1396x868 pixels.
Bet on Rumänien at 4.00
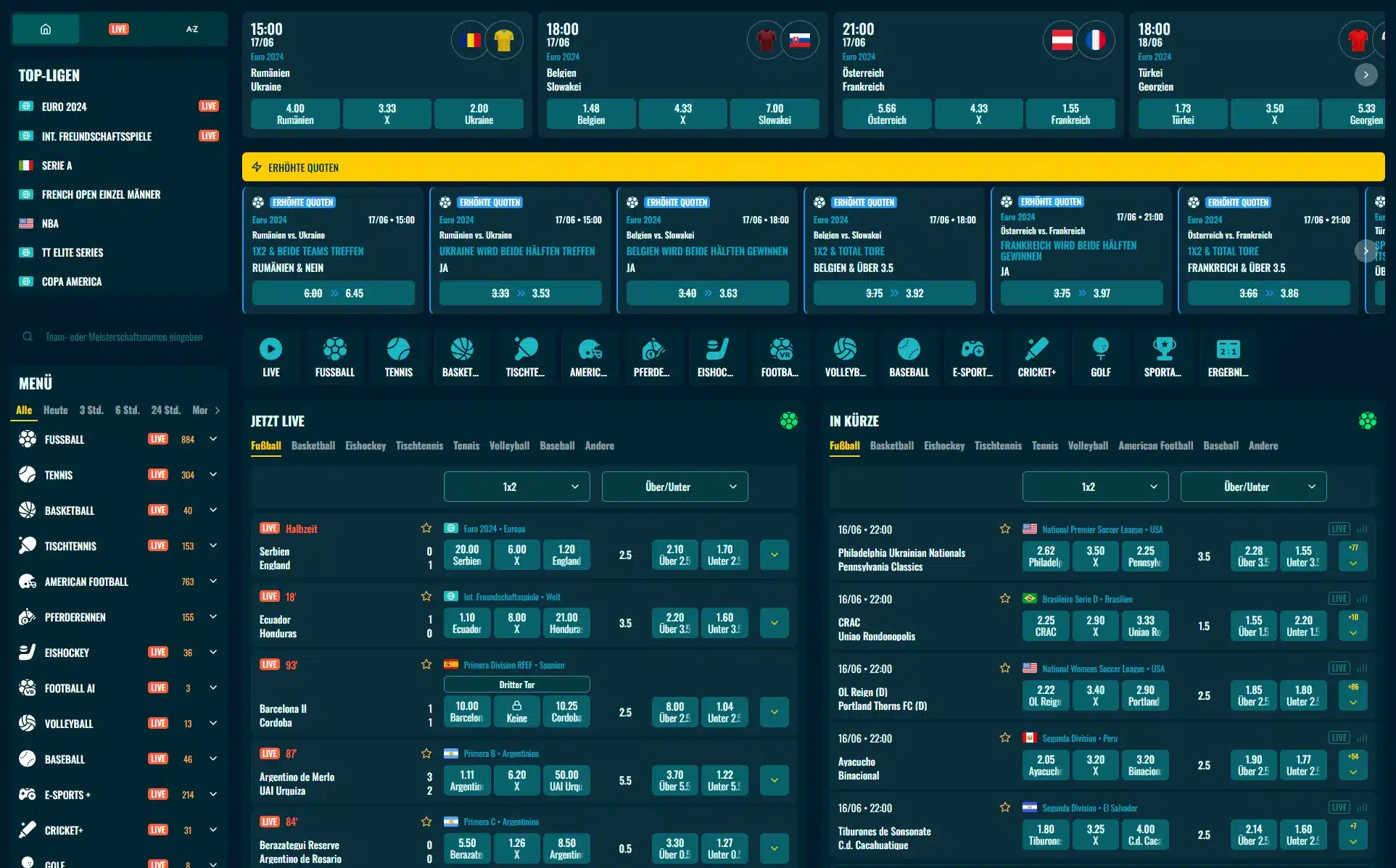pos(295,114)
